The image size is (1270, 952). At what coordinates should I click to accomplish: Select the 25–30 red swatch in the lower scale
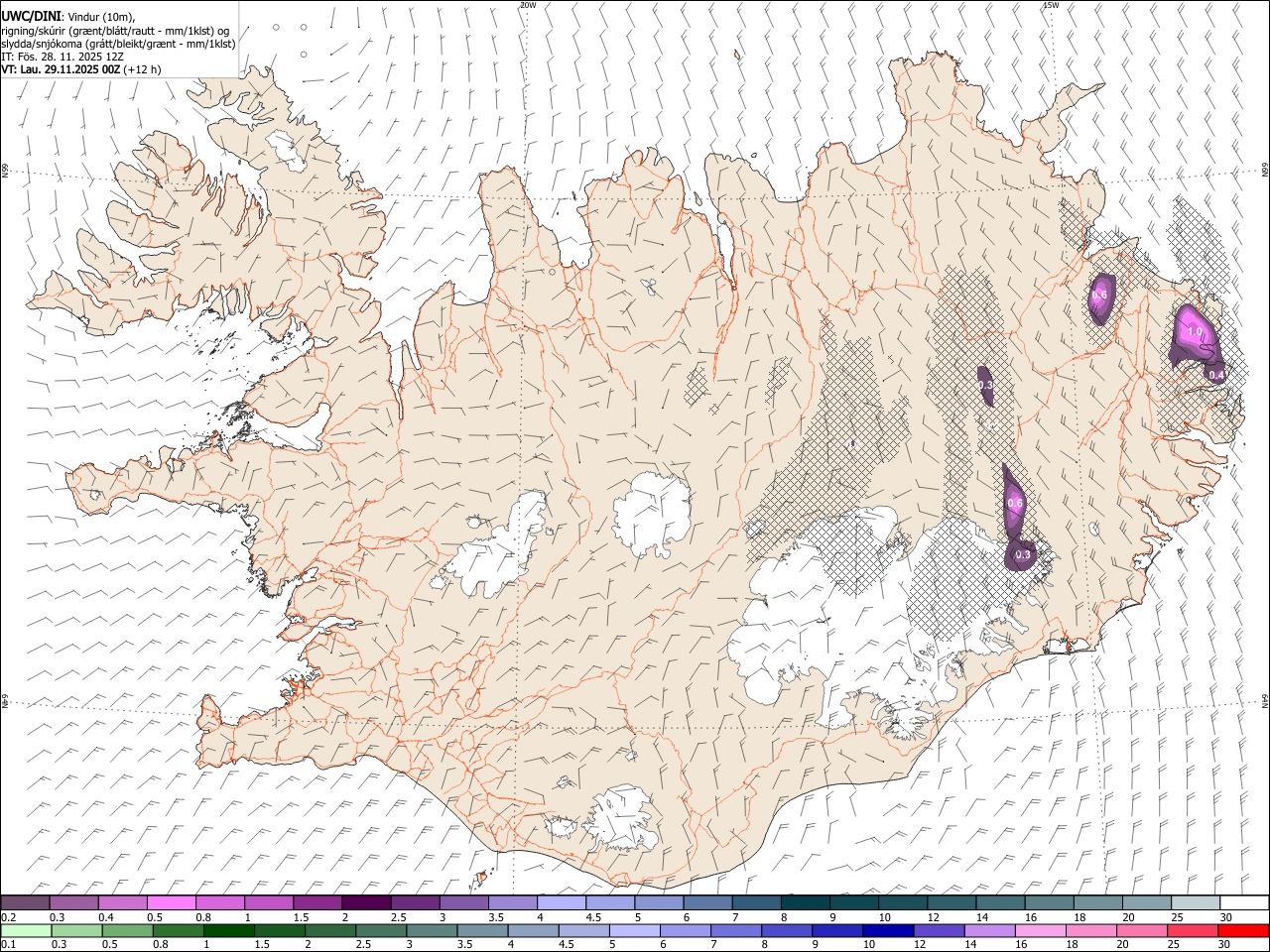[x=1194, y=930]
